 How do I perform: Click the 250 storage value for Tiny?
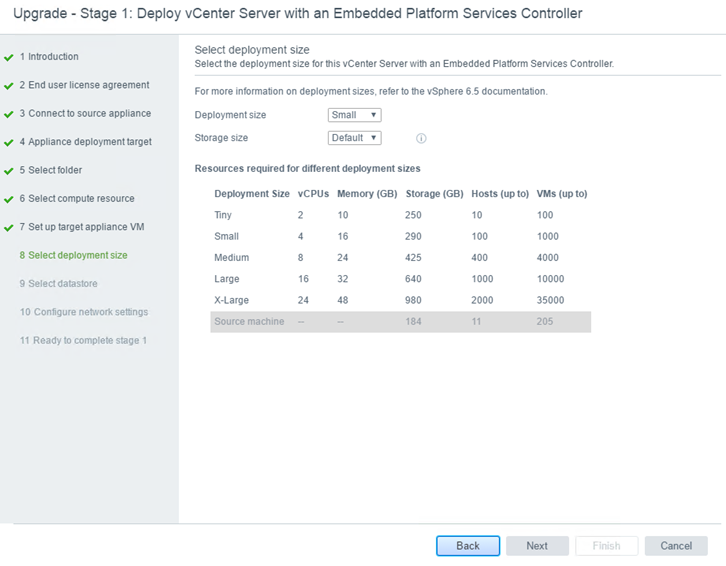[413, 215]
